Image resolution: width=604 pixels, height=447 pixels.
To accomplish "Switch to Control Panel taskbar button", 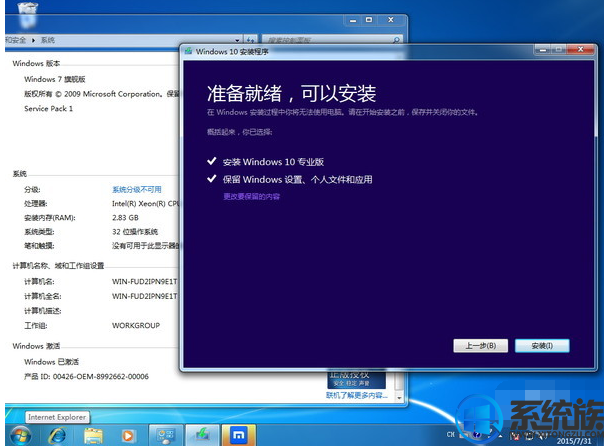I will (x=166, y=435).
